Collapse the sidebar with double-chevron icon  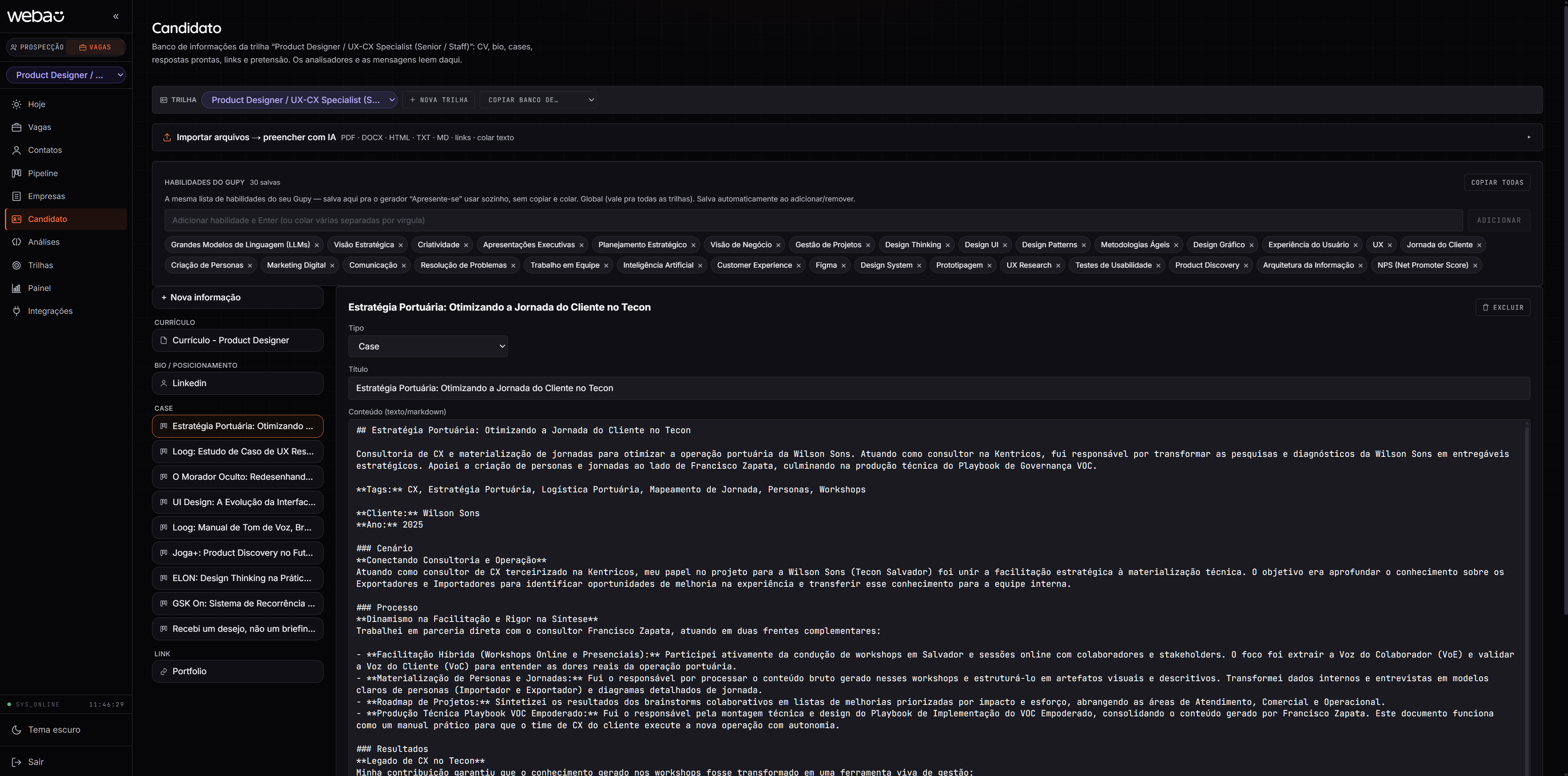click(116, 16)
